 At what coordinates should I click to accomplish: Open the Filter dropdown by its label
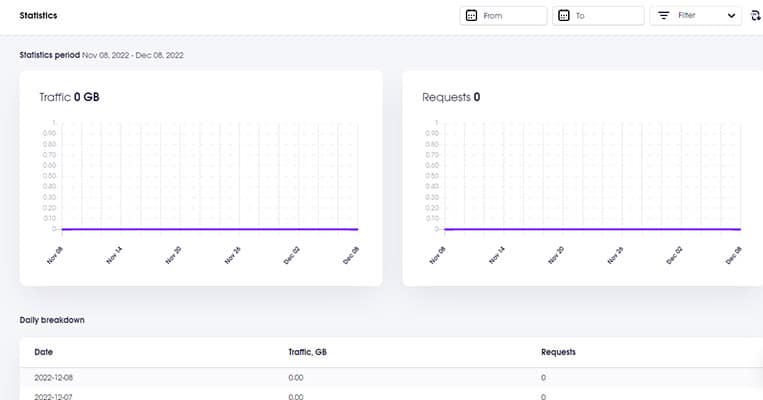(687, 16)
